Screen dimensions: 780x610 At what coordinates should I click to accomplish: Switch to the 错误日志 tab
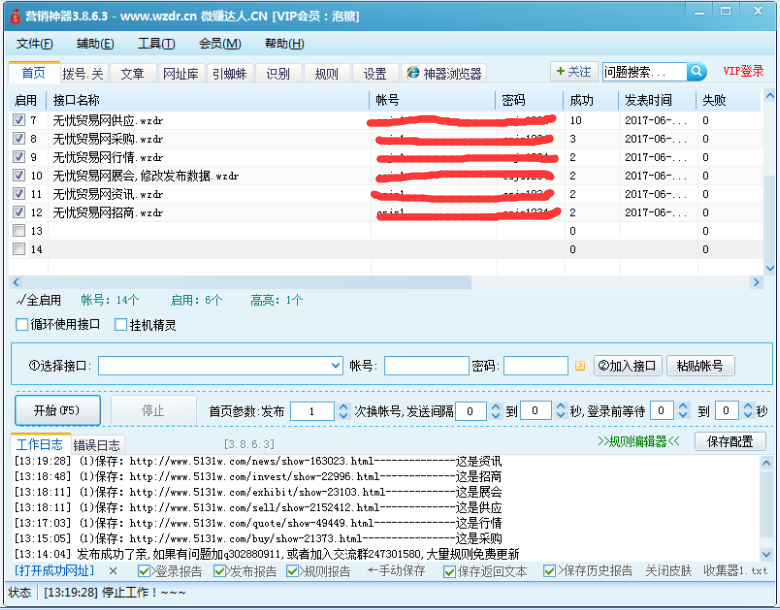click(x=97, y=445)
